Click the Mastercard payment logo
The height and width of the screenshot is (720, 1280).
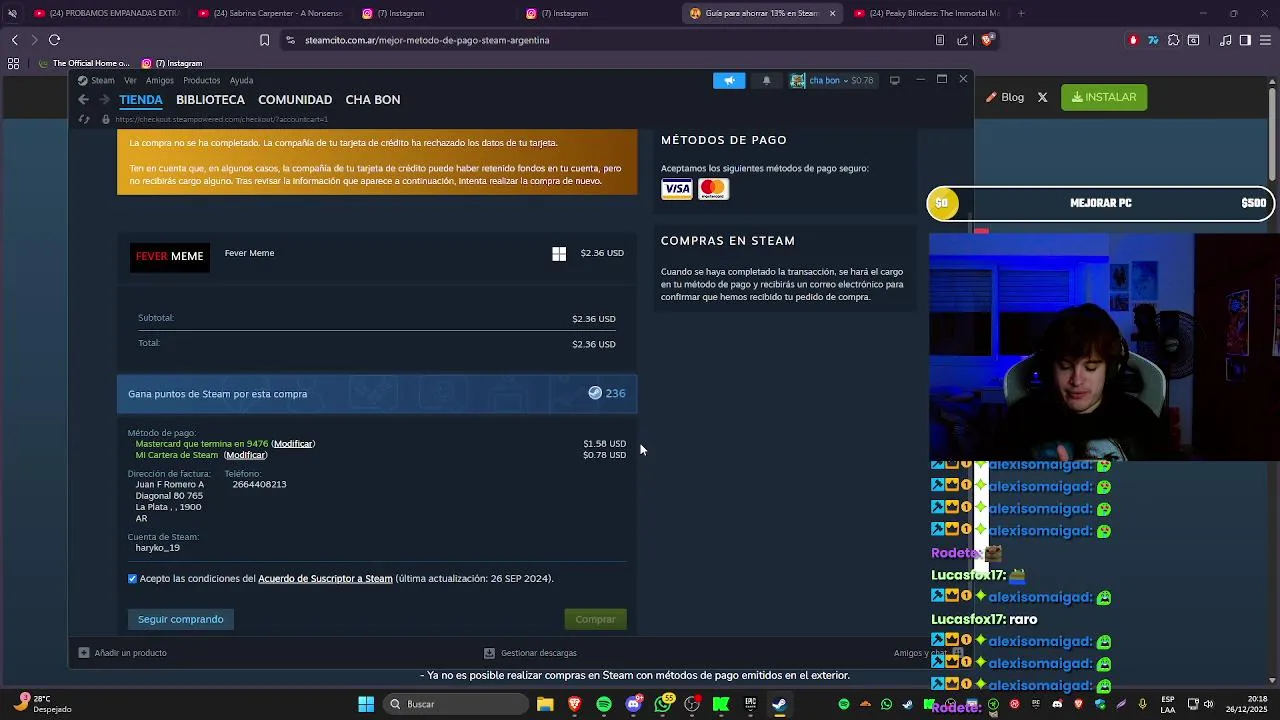coord(713,189)
